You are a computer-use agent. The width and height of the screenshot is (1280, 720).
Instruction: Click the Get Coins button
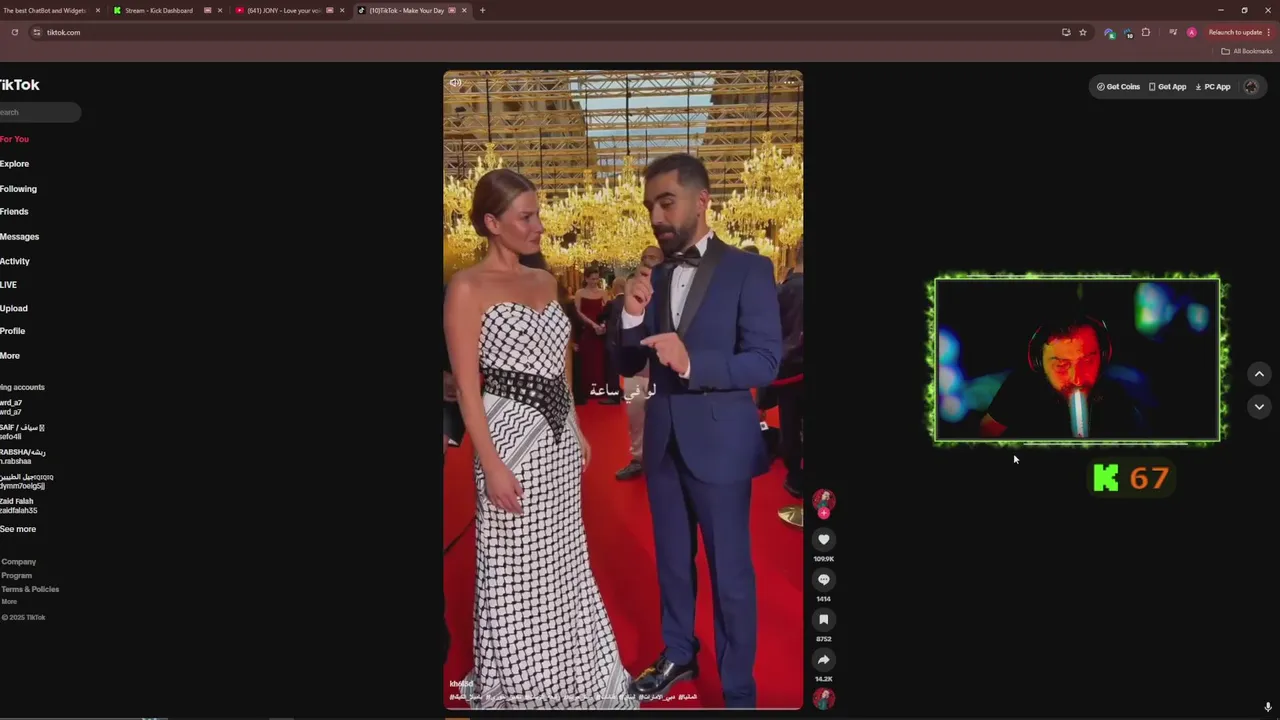tap(1118, 87)
